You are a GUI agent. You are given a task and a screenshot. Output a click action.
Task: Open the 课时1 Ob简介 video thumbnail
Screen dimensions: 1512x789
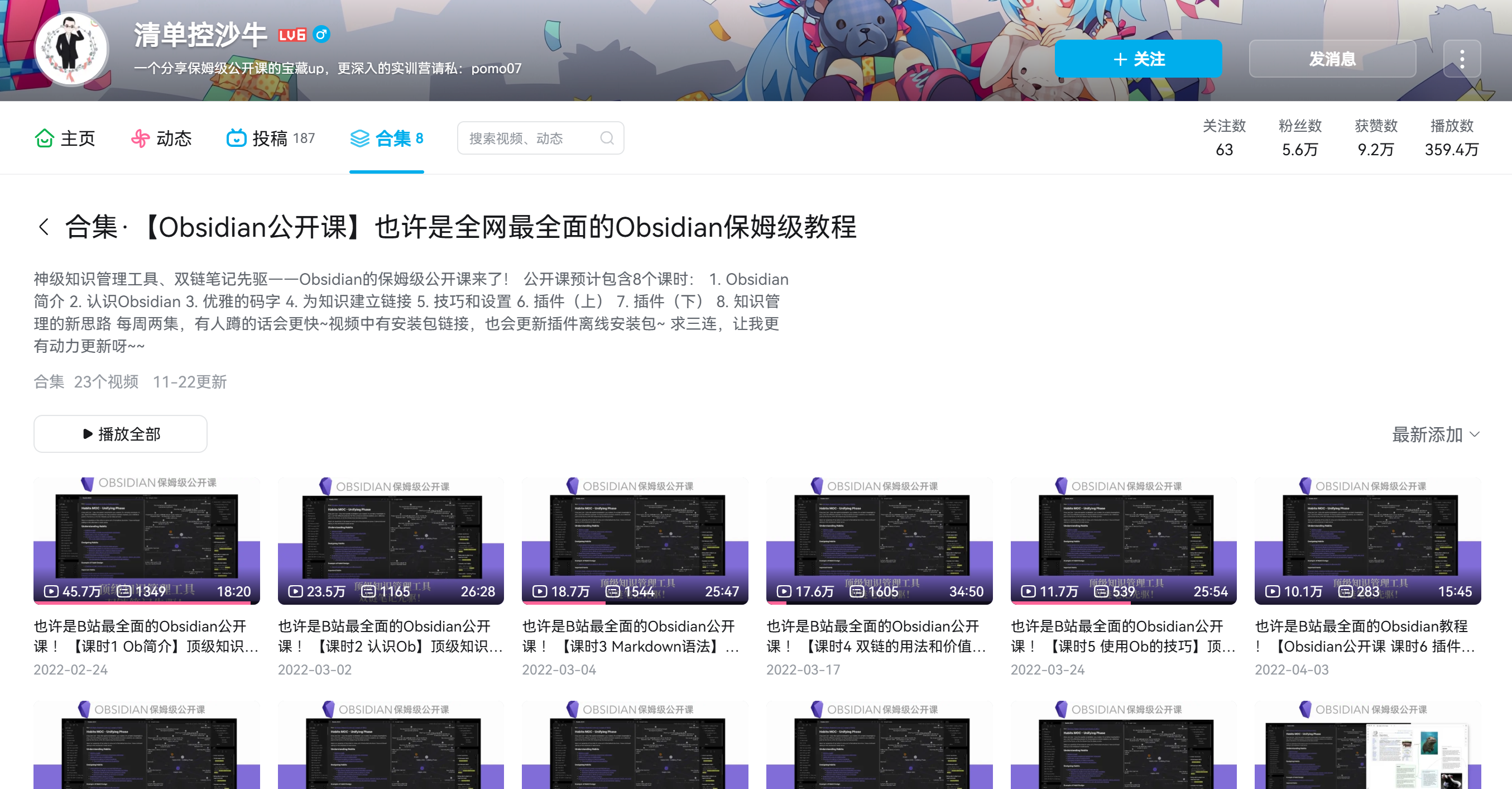(x=146, y=540)
